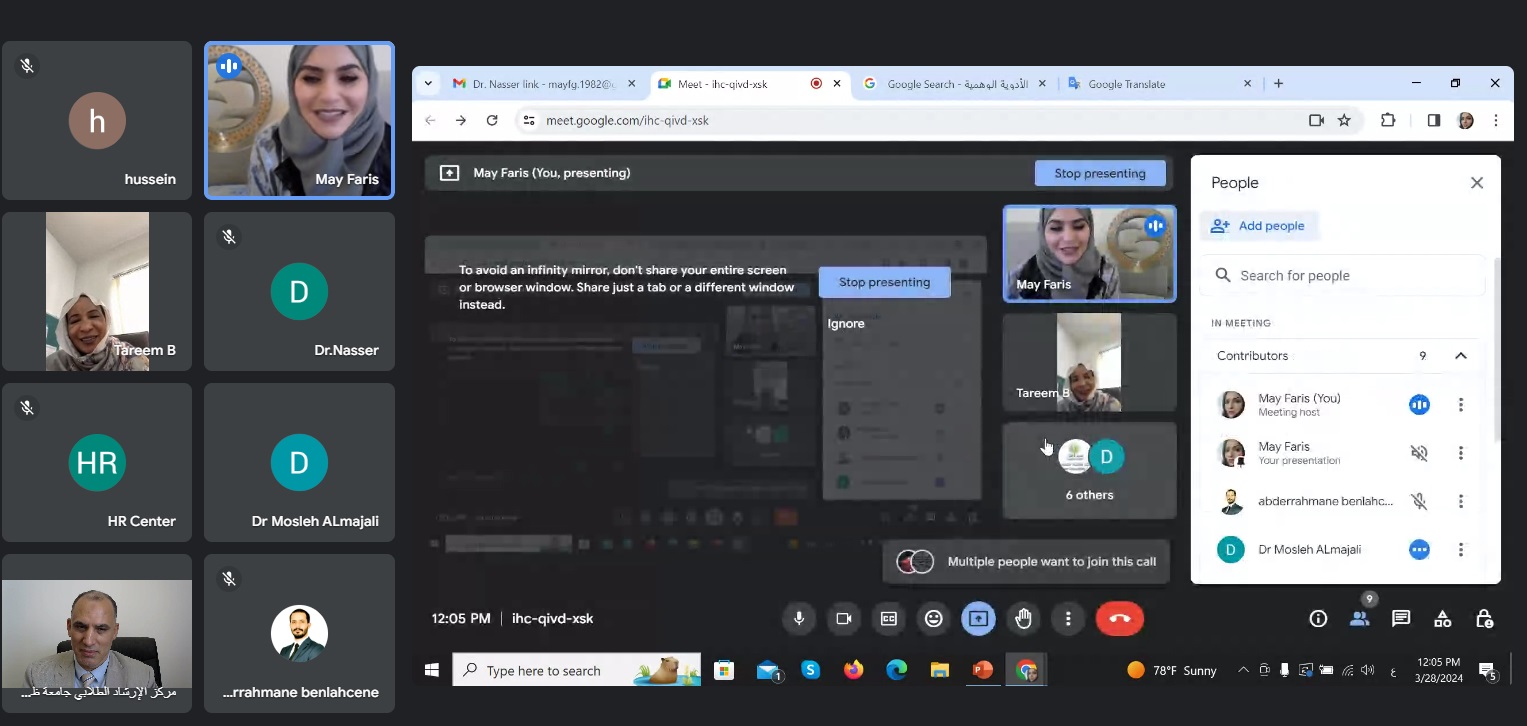This screenshot has width=1527, height=726.
Task: Turn on closed captions
Action: (888, 619)
